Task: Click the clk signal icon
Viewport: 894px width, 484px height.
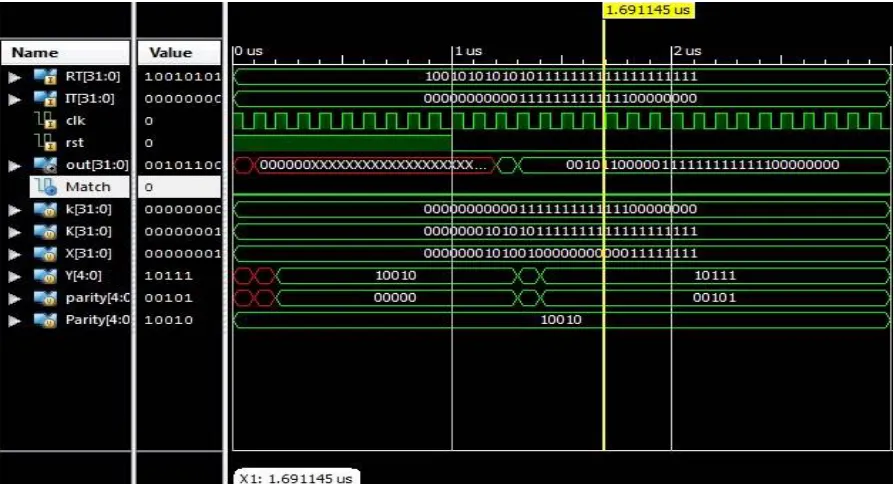Action: [45, 120]
